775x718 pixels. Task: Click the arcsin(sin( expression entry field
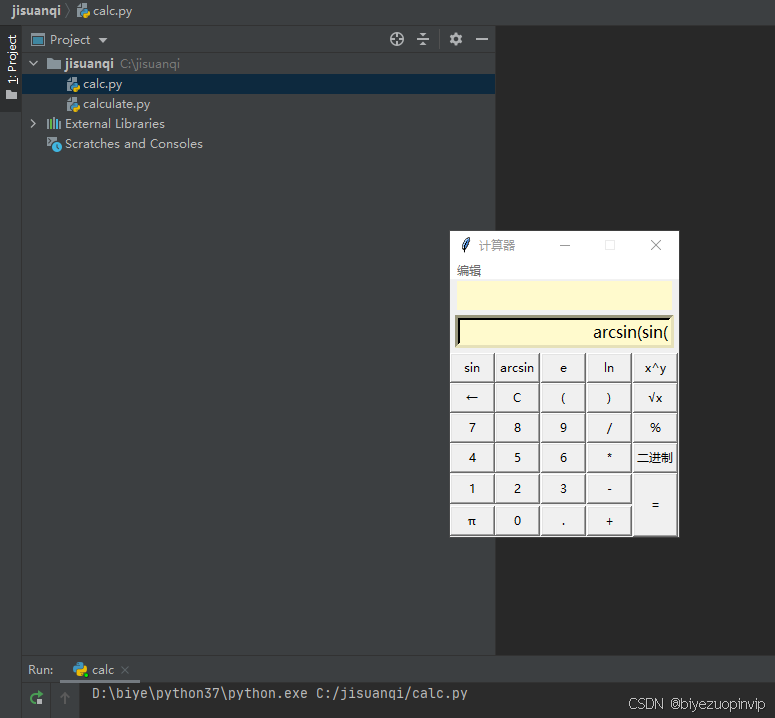tap(564, 332)
